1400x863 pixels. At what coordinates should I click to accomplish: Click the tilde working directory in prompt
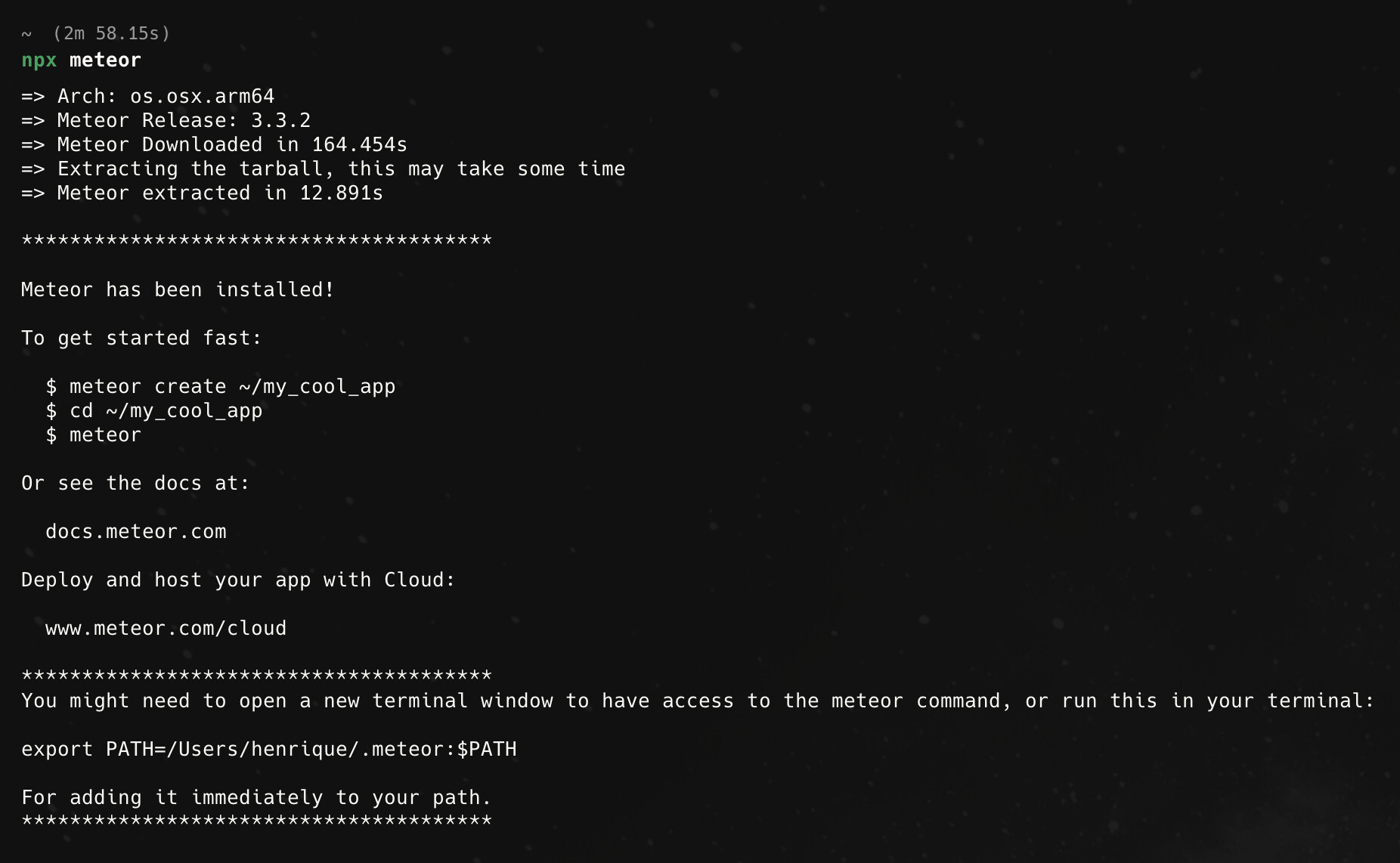pyautogui.click(x=26, y=34)
